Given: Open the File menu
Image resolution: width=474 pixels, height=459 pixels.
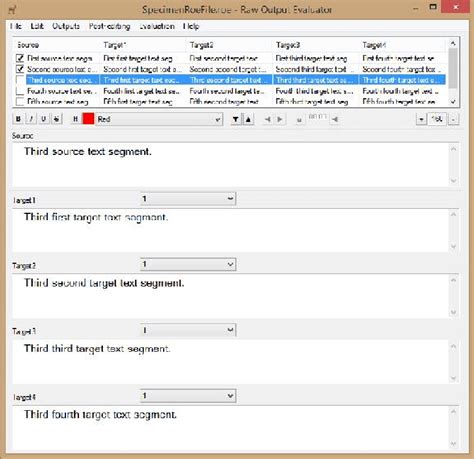Looking at the screenshot, I should pyautogui.click(x=16, y=26).
